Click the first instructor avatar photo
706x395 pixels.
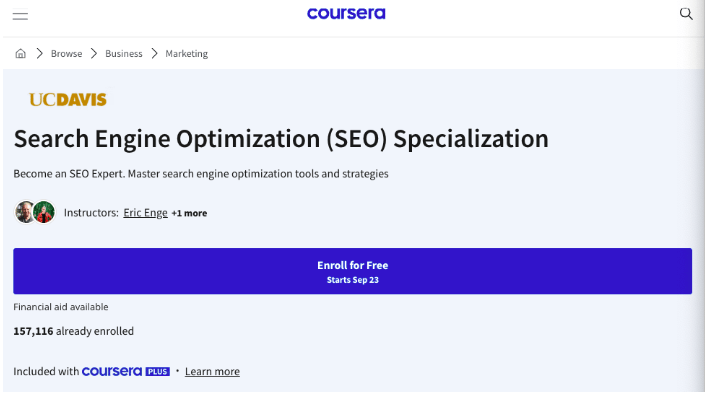[x=24, y=212]
